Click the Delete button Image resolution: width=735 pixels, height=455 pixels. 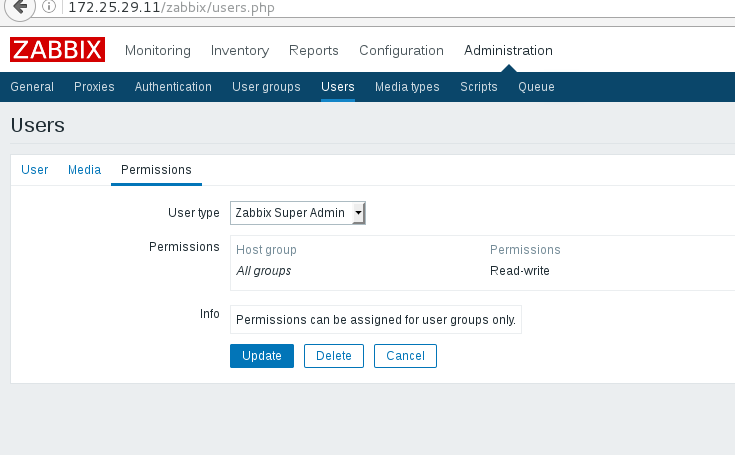334,356
